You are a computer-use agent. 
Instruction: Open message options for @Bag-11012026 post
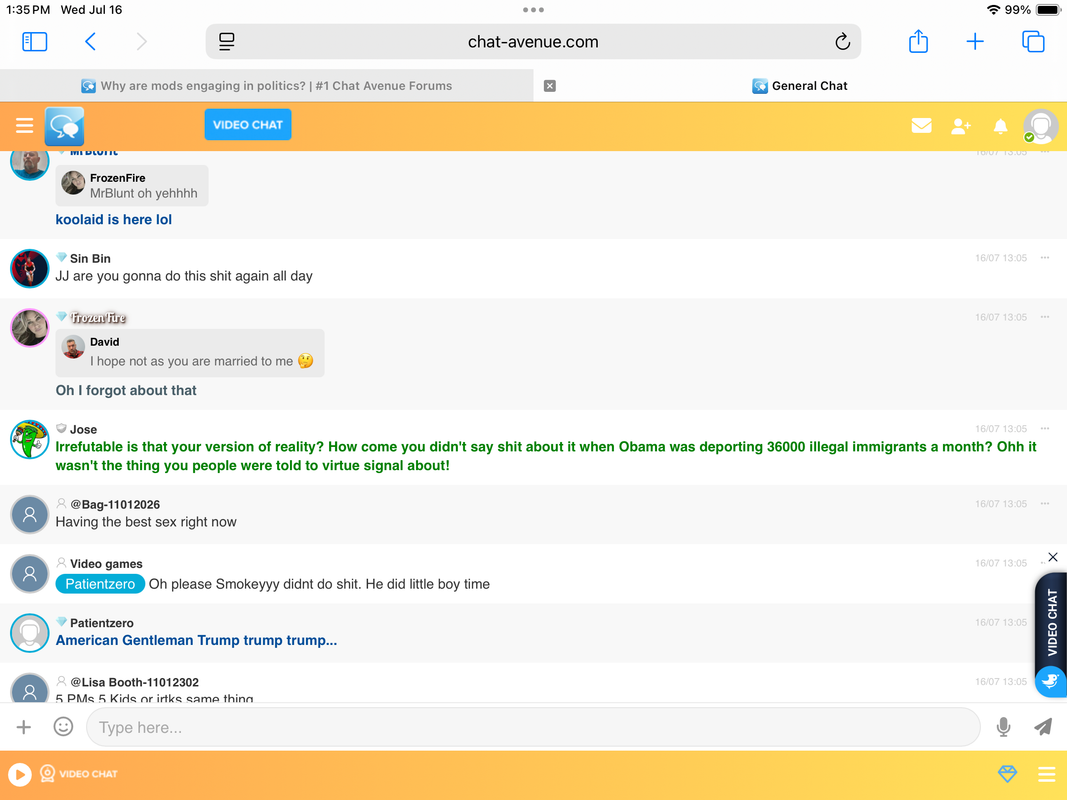[x=1045, y=503]
